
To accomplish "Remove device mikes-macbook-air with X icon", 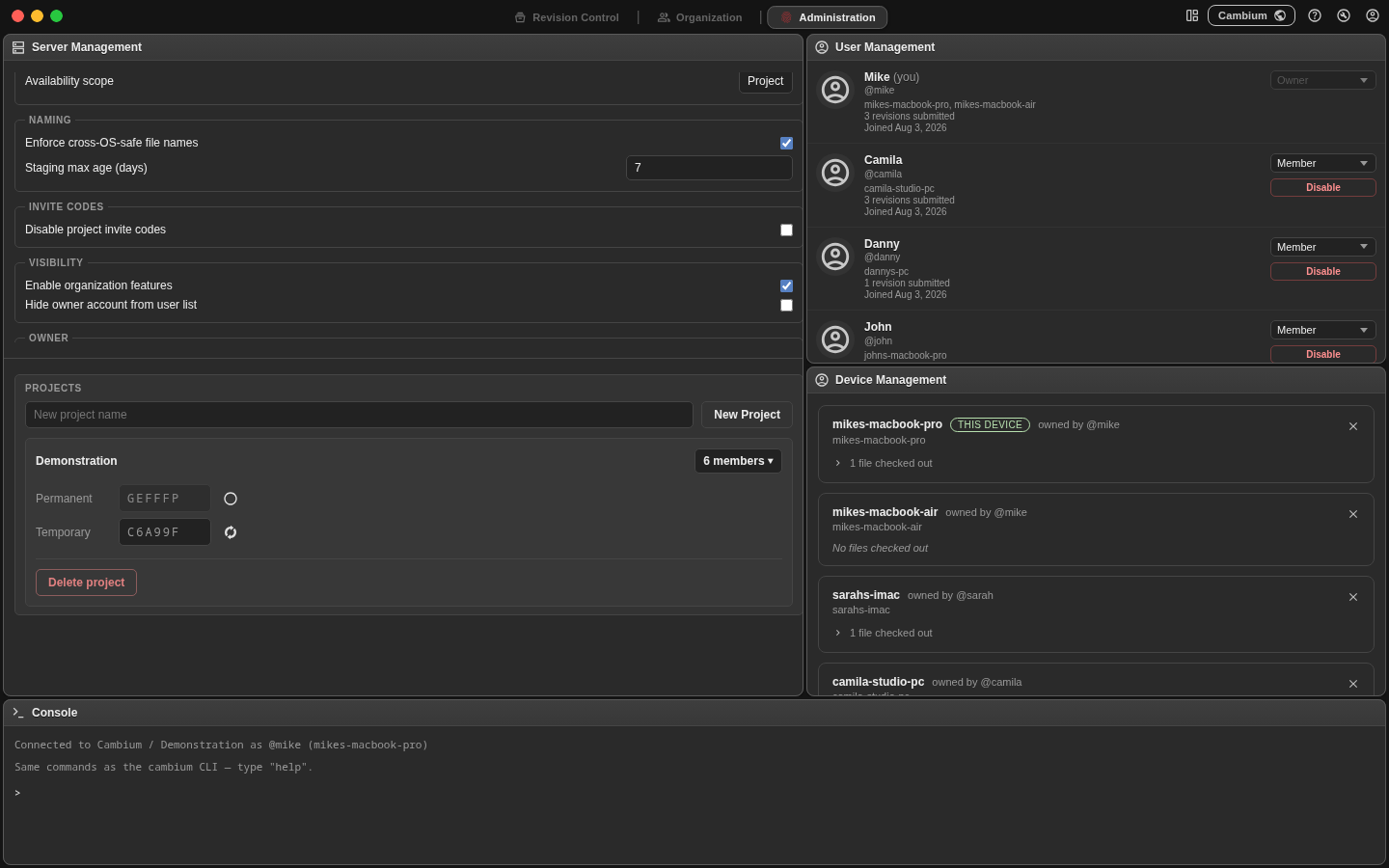I will click(1353, 514).
